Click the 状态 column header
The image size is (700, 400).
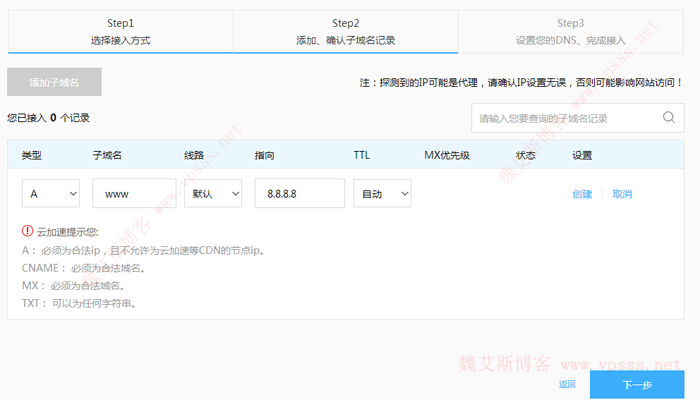(526, 155)
